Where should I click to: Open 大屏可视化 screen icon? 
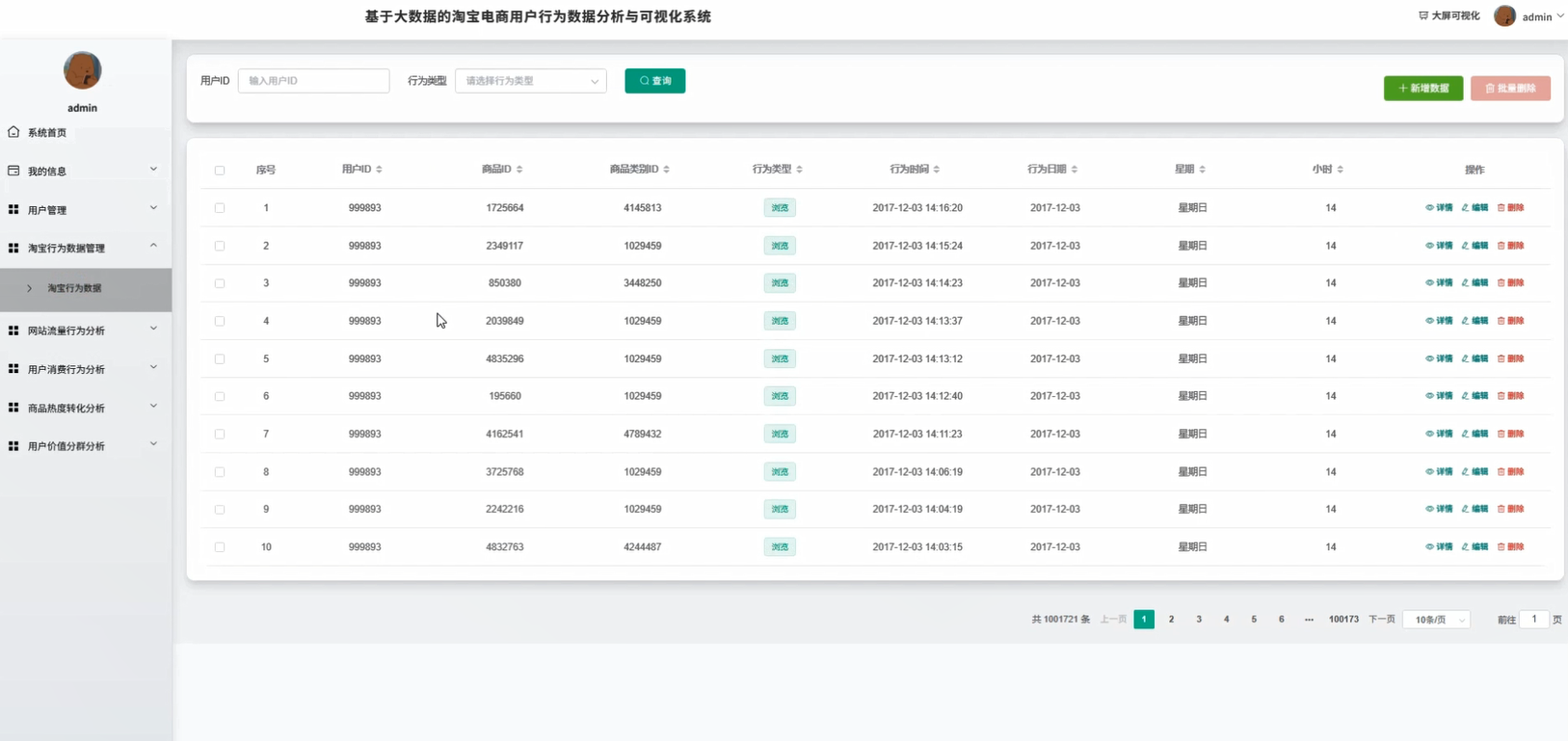coord(1423,15)
